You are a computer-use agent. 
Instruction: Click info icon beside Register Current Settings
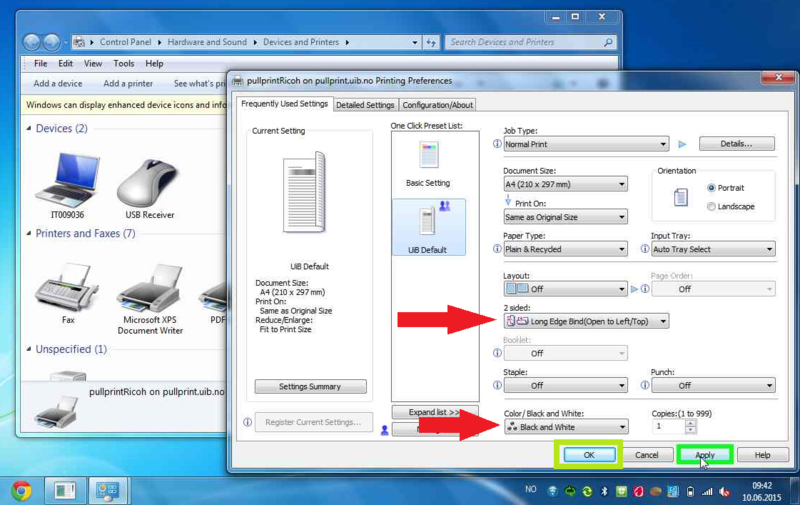click(247, 422)
